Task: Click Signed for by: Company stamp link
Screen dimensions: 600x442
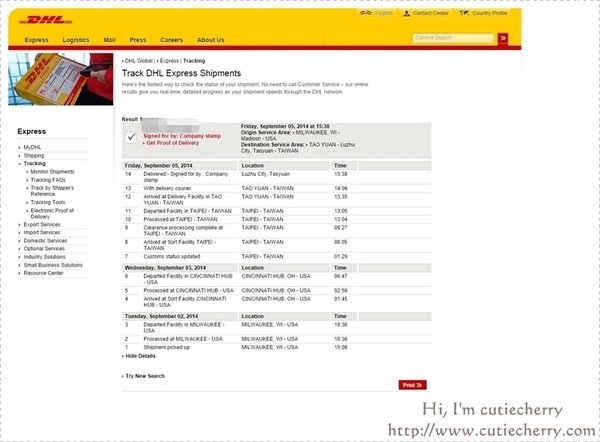Action: (182, 136)
